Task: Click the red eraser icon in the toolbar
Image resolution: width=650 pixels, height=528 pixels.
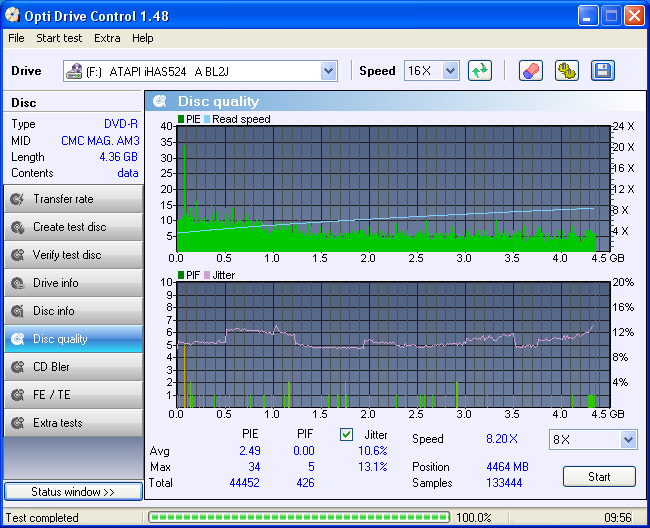Action: (x=531, y=70)
